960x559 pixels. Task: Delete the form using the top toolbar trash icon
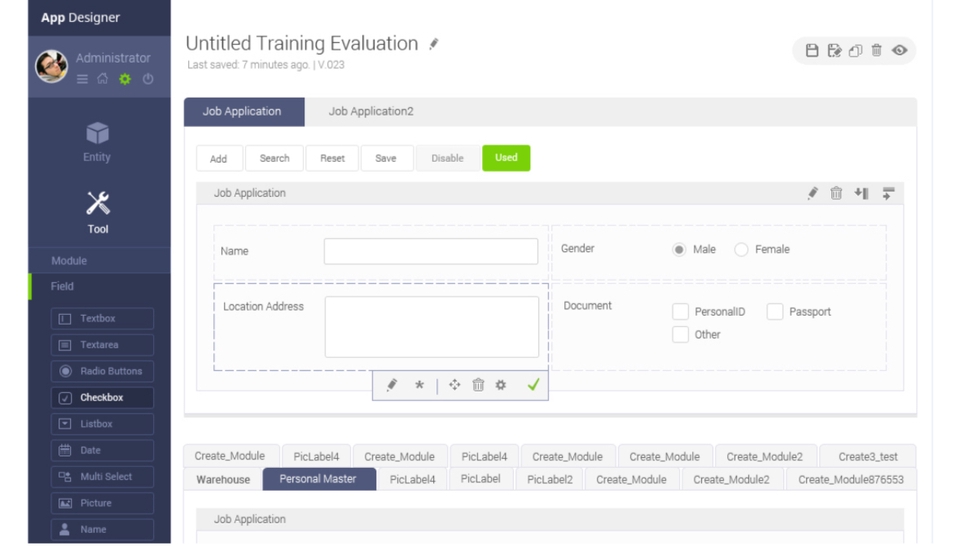pos(876,50)
